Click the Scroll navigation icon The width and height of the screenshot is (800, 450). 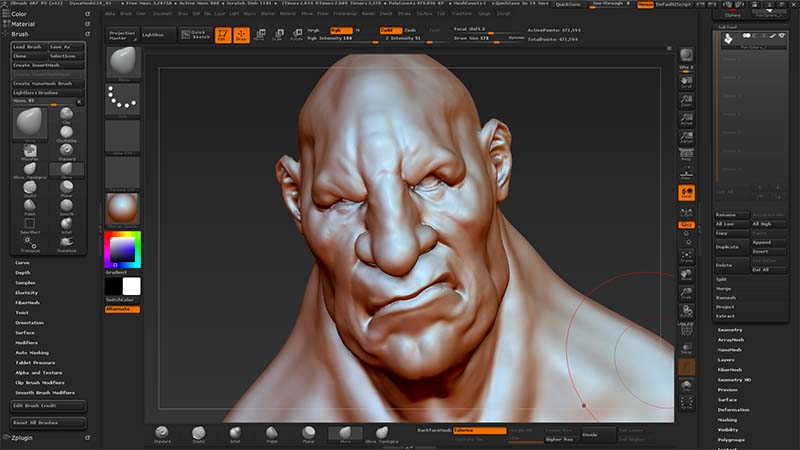point(686,82)
